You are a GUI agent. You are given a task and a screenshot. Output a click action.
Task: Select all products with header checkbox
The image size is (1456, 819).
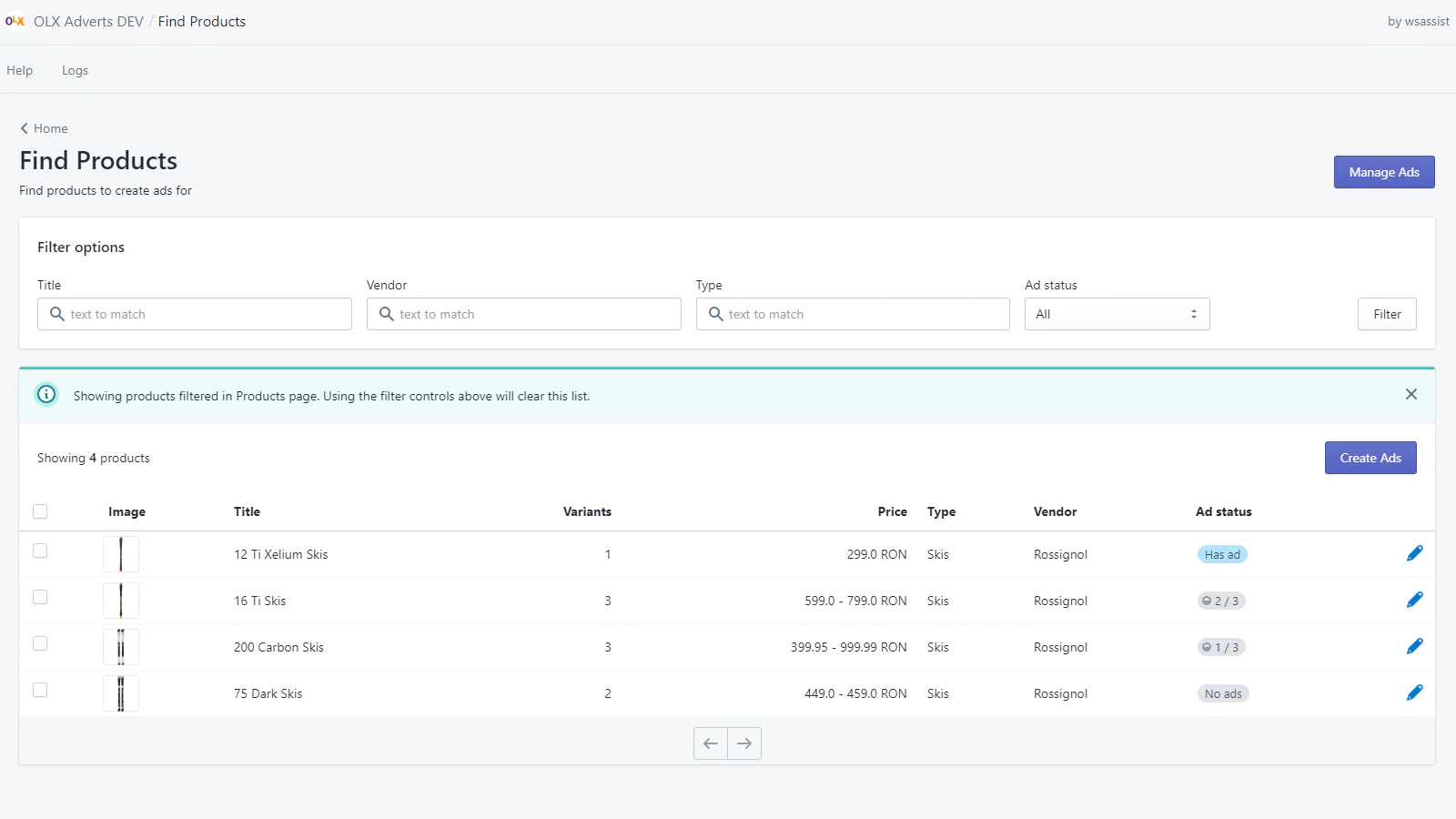[40, 511]
